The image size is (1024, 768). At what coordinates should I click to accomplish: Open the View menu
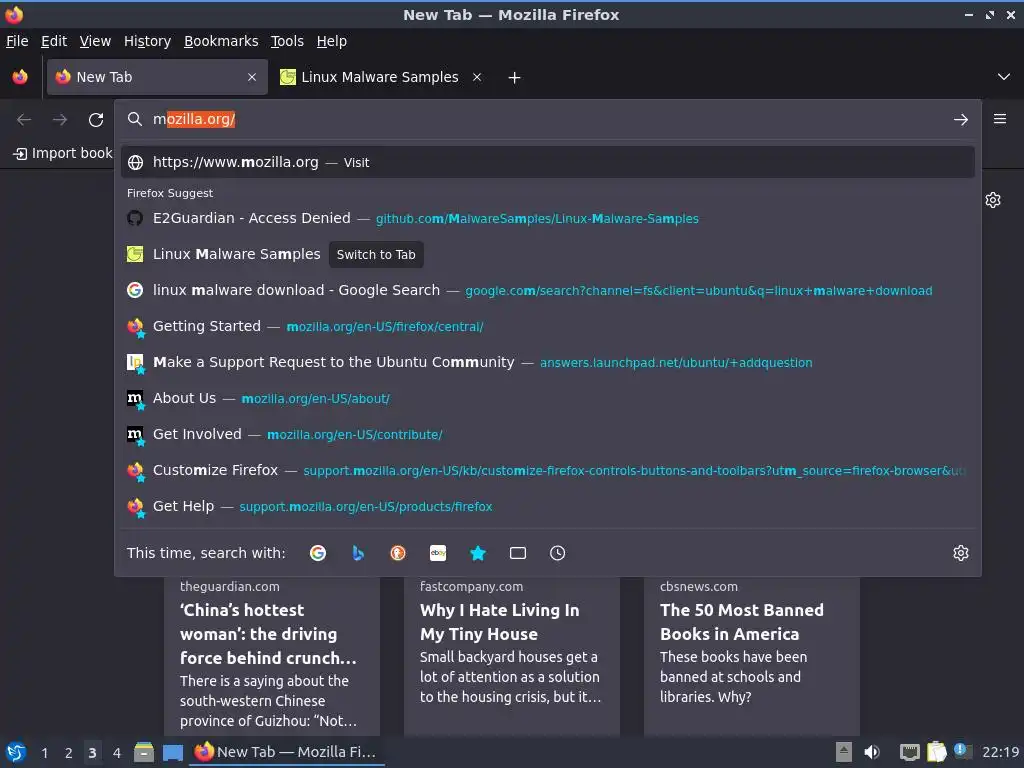point(95,41)
